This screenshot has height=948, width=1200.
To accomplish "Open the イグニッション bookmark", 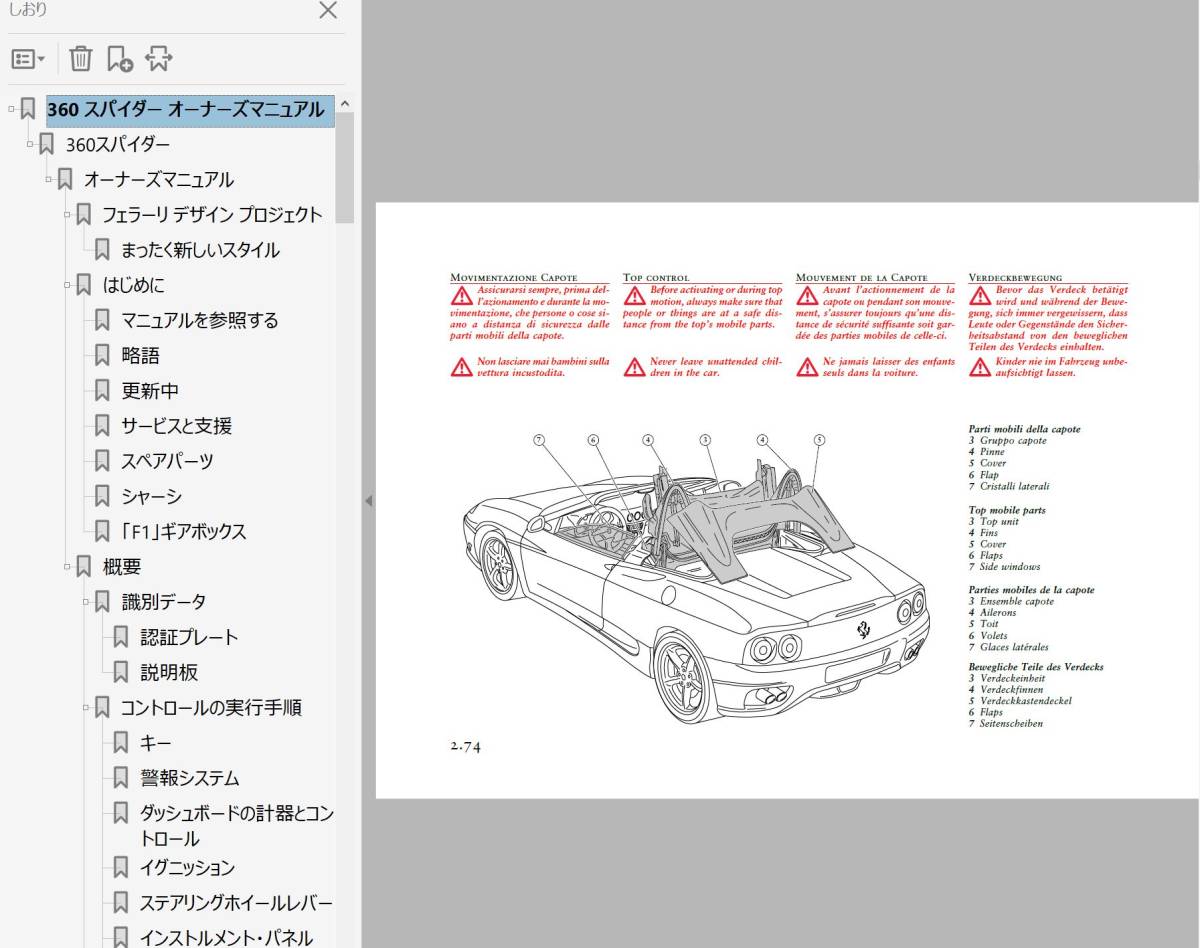I will coord(188,868).
